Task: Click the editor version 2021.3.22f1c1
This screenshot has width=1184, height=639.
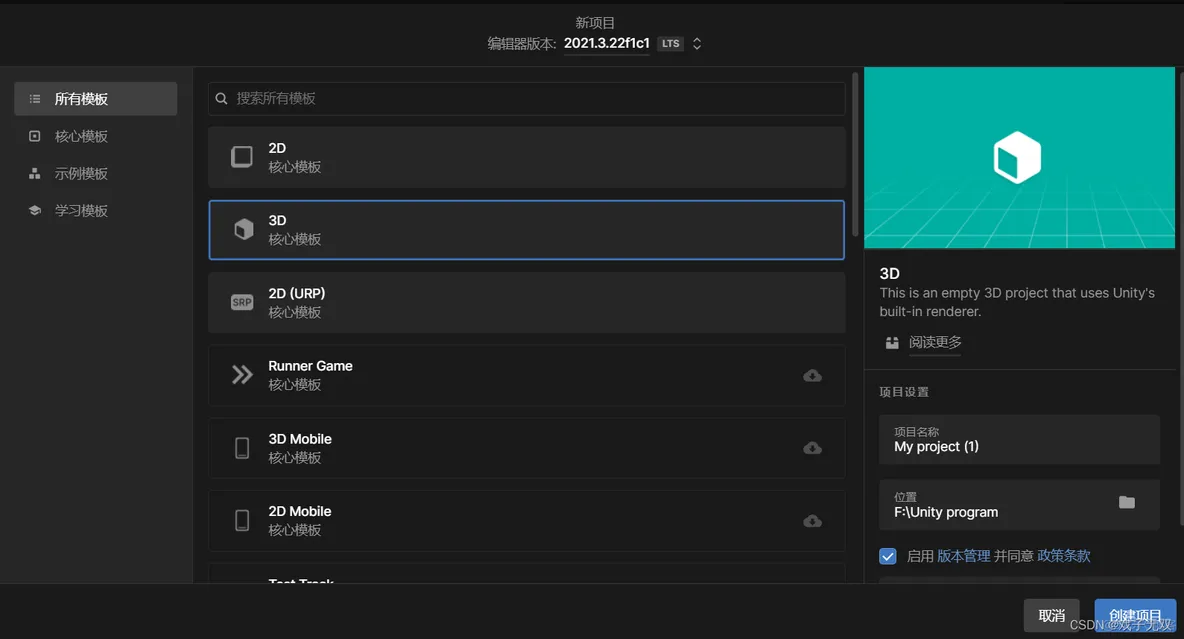Action: (606, 43)
